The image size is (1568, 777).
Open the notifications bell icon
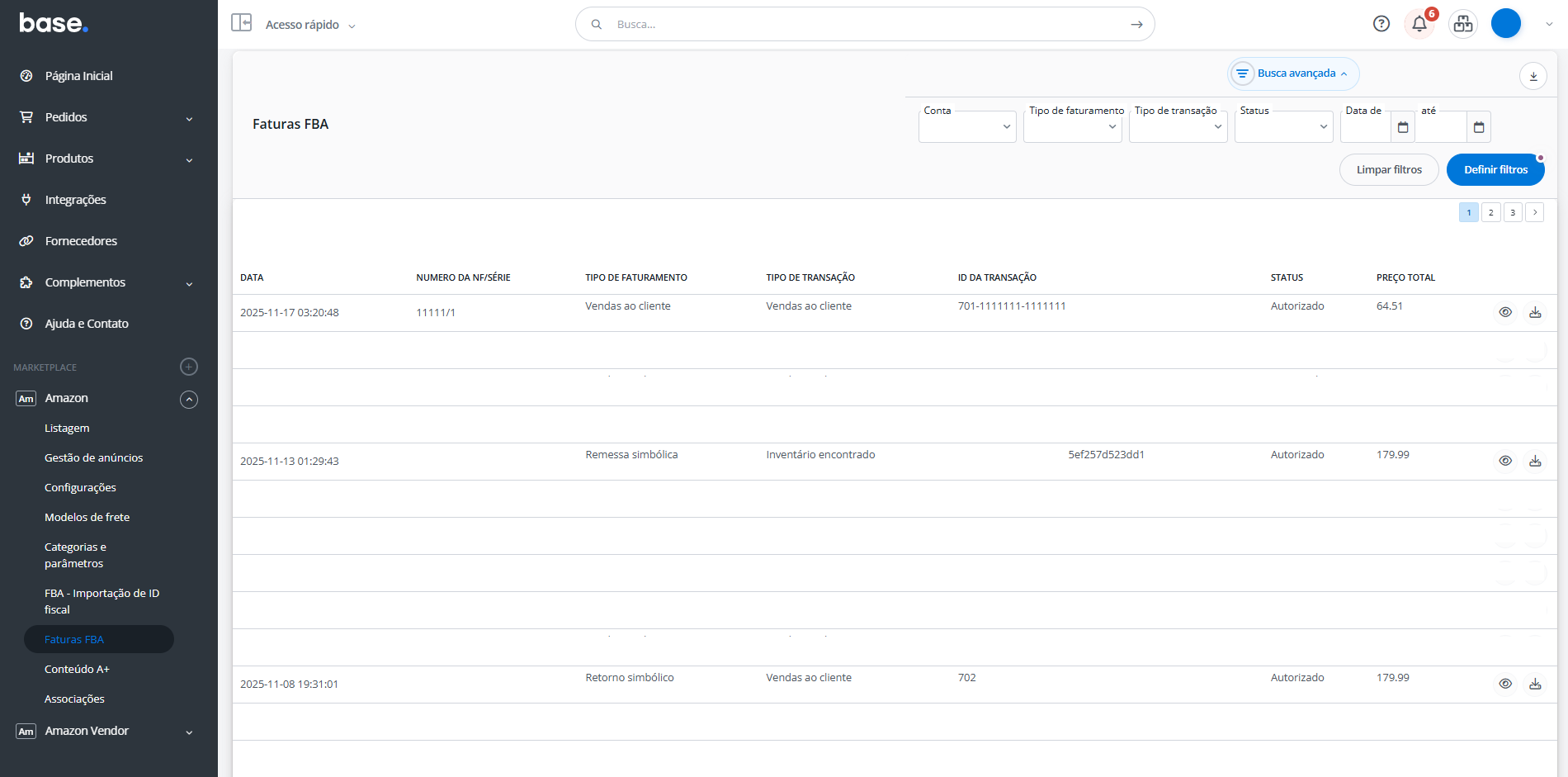coord(1419,24)
